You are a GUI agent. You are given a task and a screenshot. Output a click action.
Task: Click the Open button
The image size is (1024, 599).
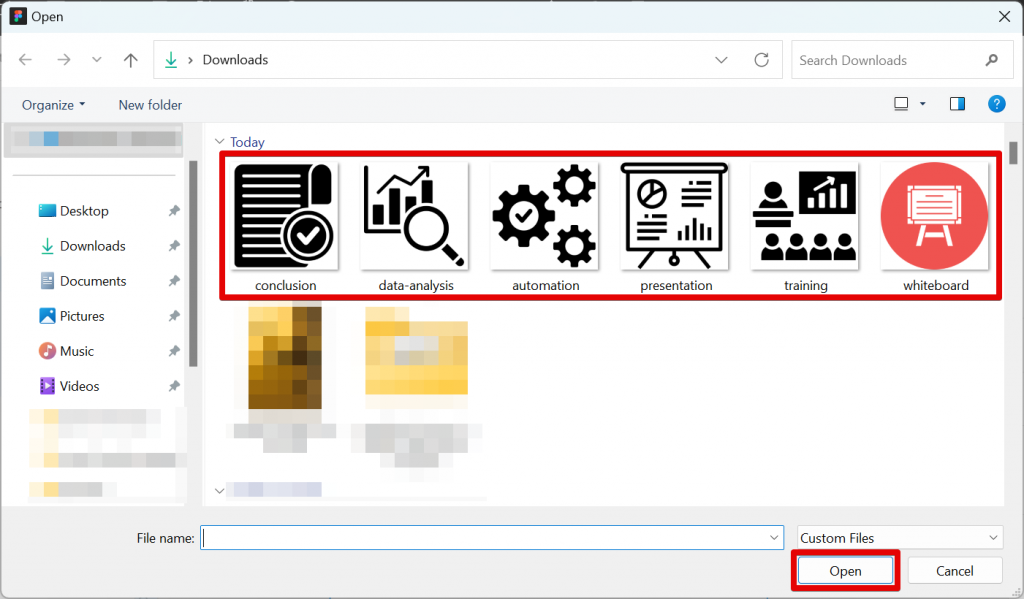[845, 570]
